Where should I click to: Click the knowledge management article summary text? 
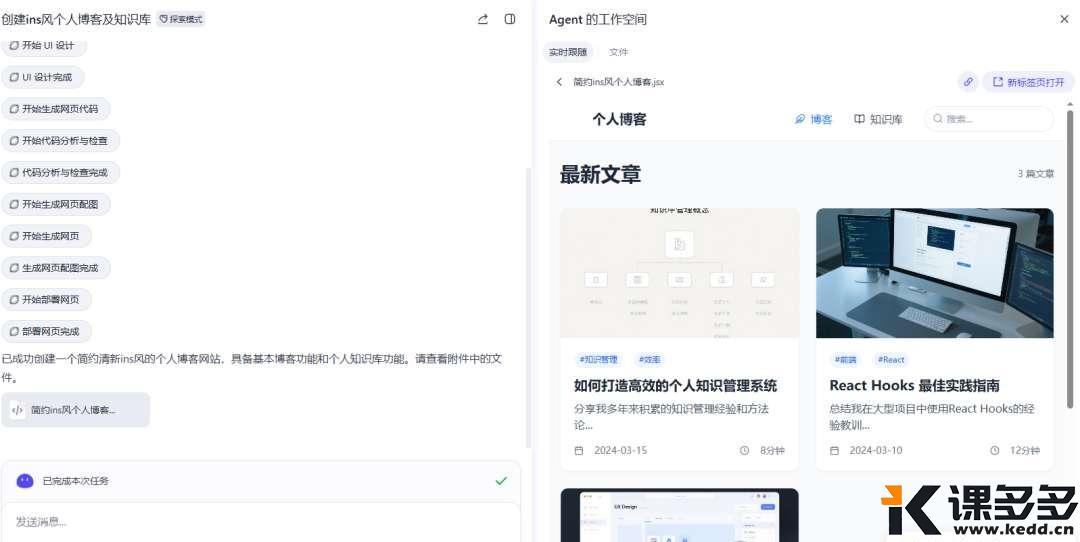click(671, 417)
